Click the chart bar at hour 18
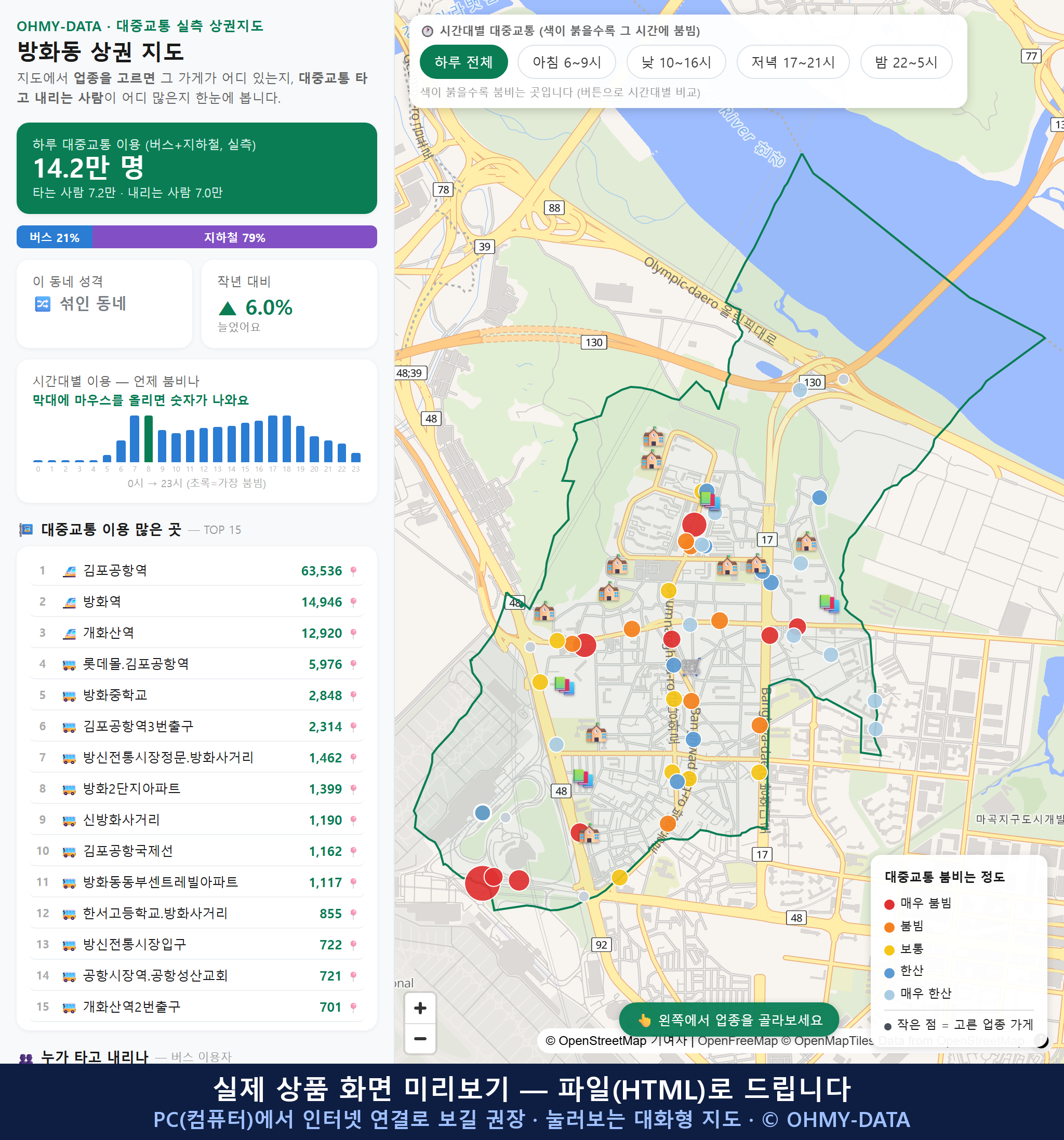This screenshot has width=1064, height=1140. (x=287, y=439)
